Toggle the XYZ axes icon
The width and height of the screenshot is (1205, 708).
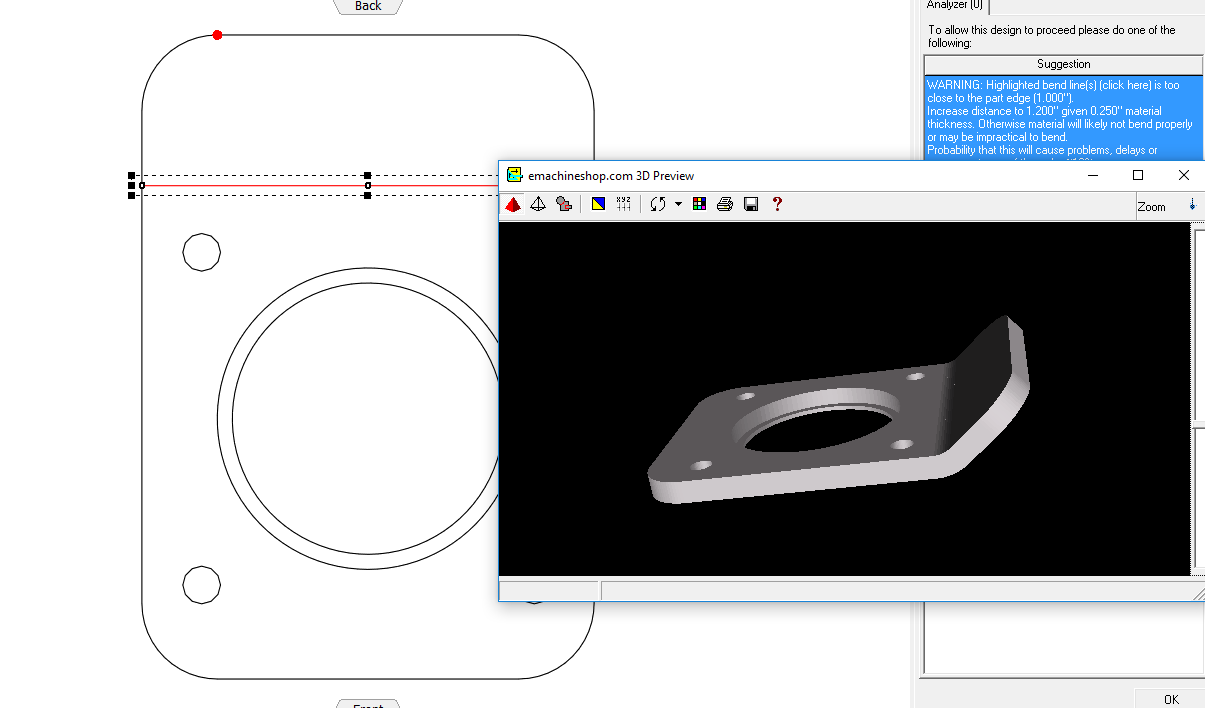tap(624, 204)
